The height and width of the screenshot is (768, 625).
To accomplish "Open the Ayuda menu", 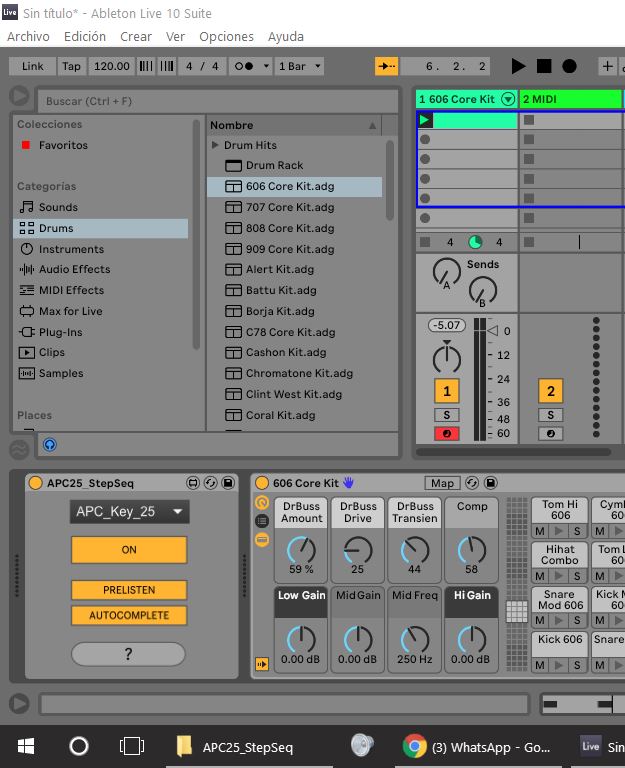I will [x=286, y=37].
